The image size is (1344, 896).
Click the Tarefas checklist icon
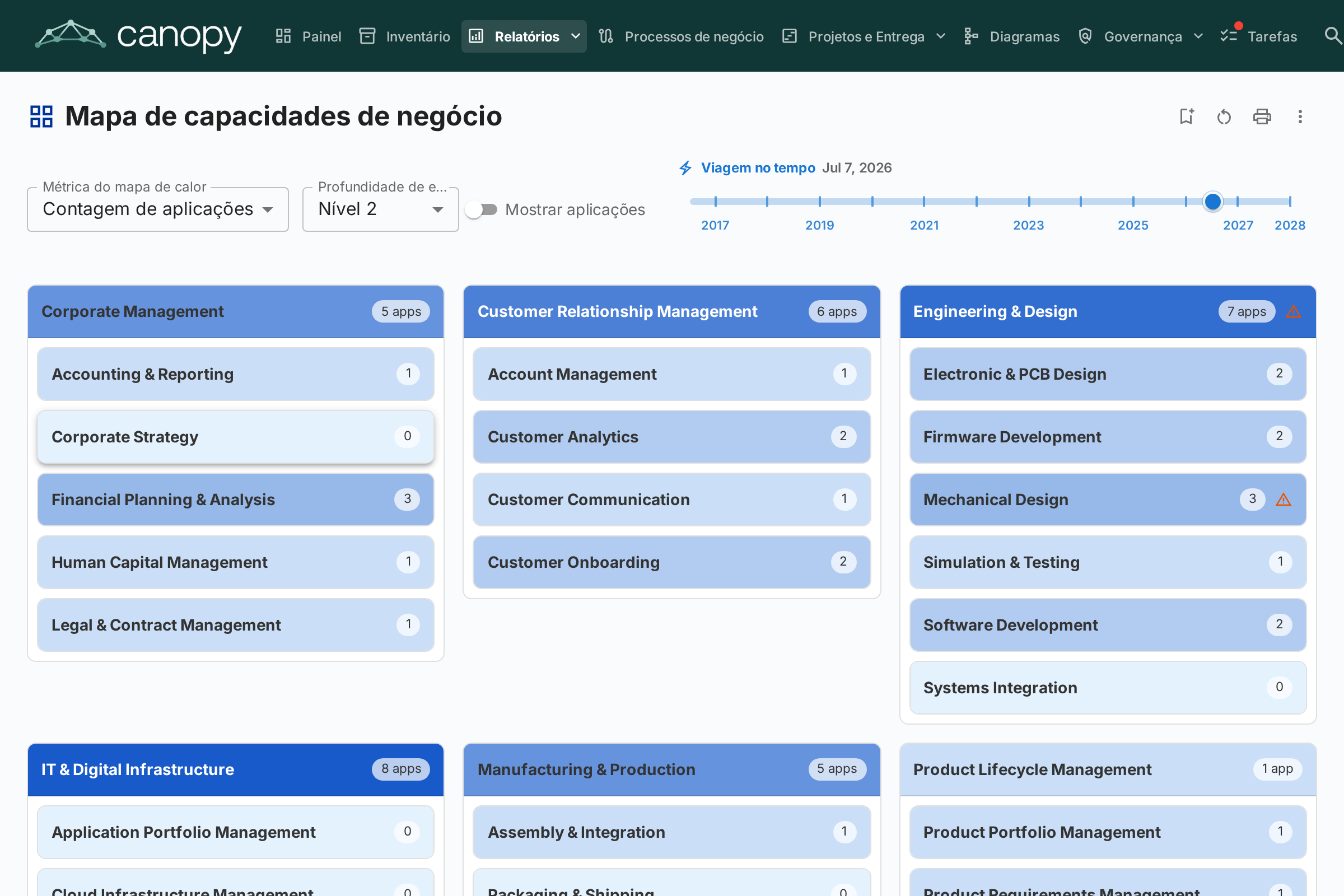1229,36
